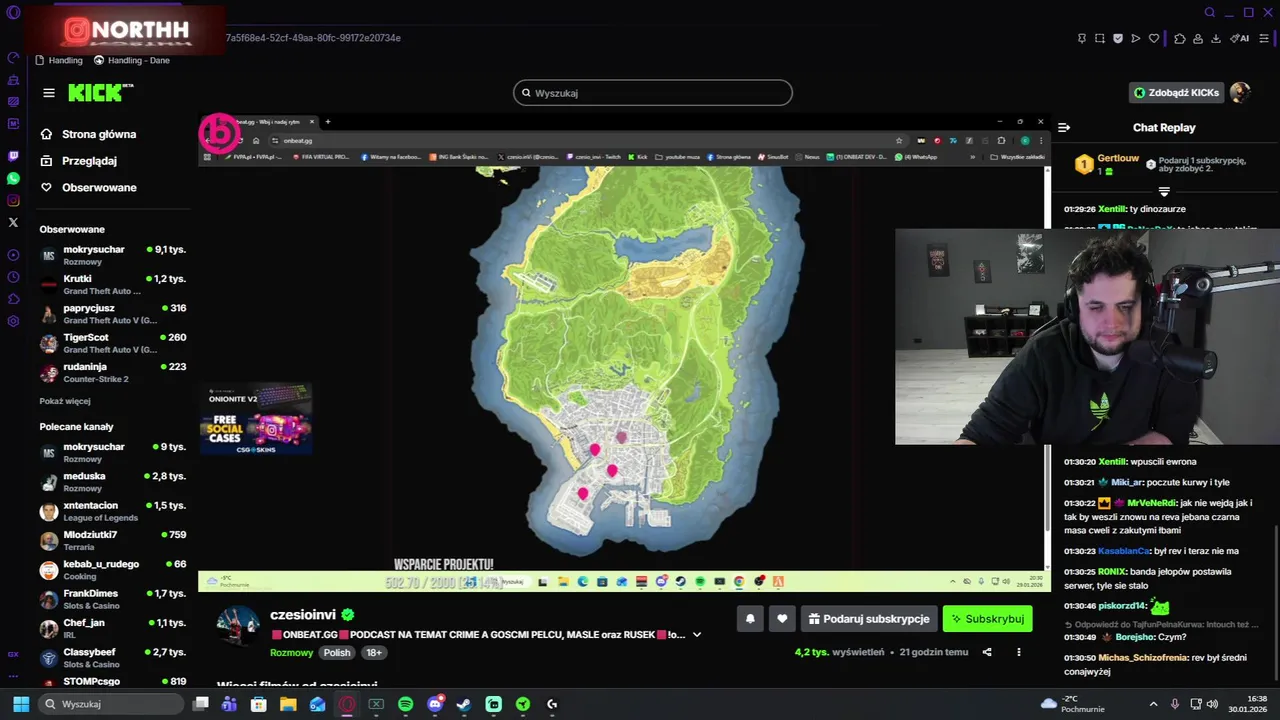Image resolution: width=1280 pixels, height=720 pixels.
Task: Open Opera player icon in sidebar
Action: 13,255
